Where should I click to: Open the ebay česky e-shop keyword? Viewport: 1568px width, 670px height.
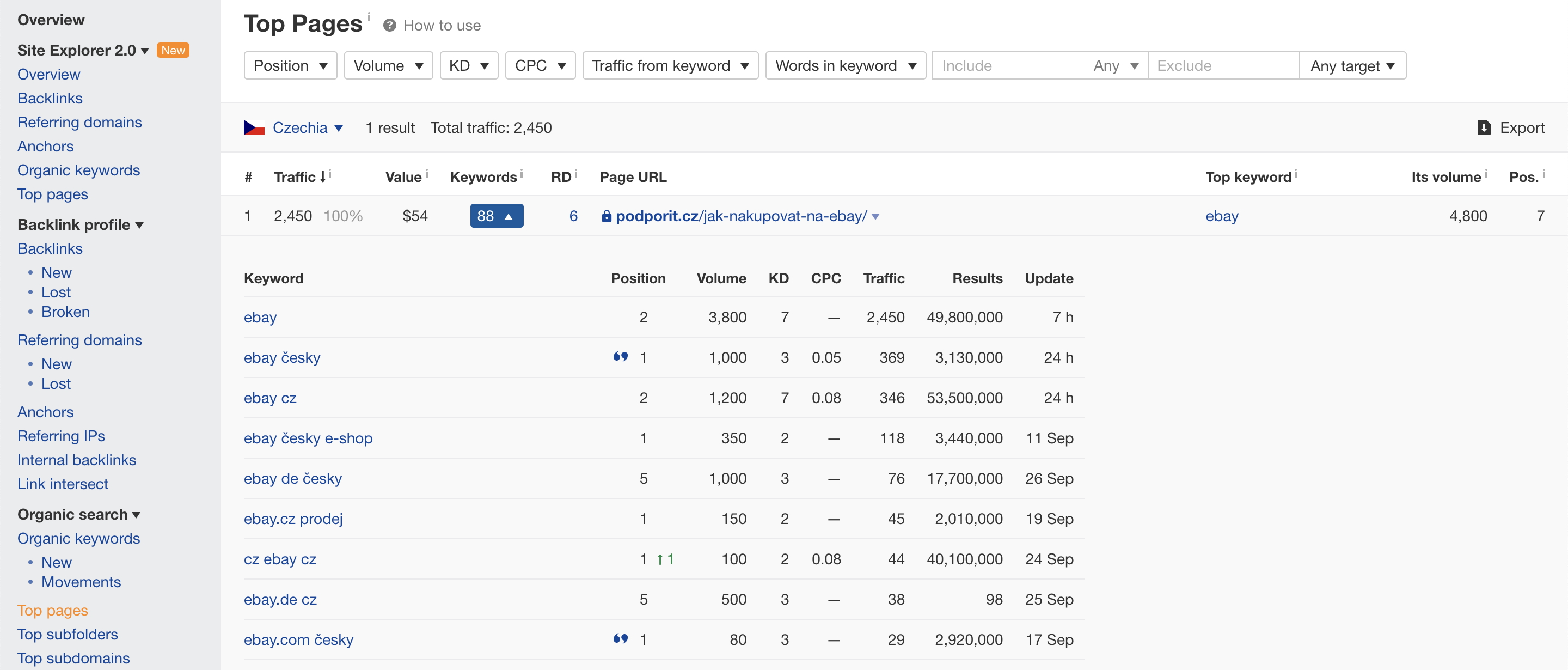(308, 438)
